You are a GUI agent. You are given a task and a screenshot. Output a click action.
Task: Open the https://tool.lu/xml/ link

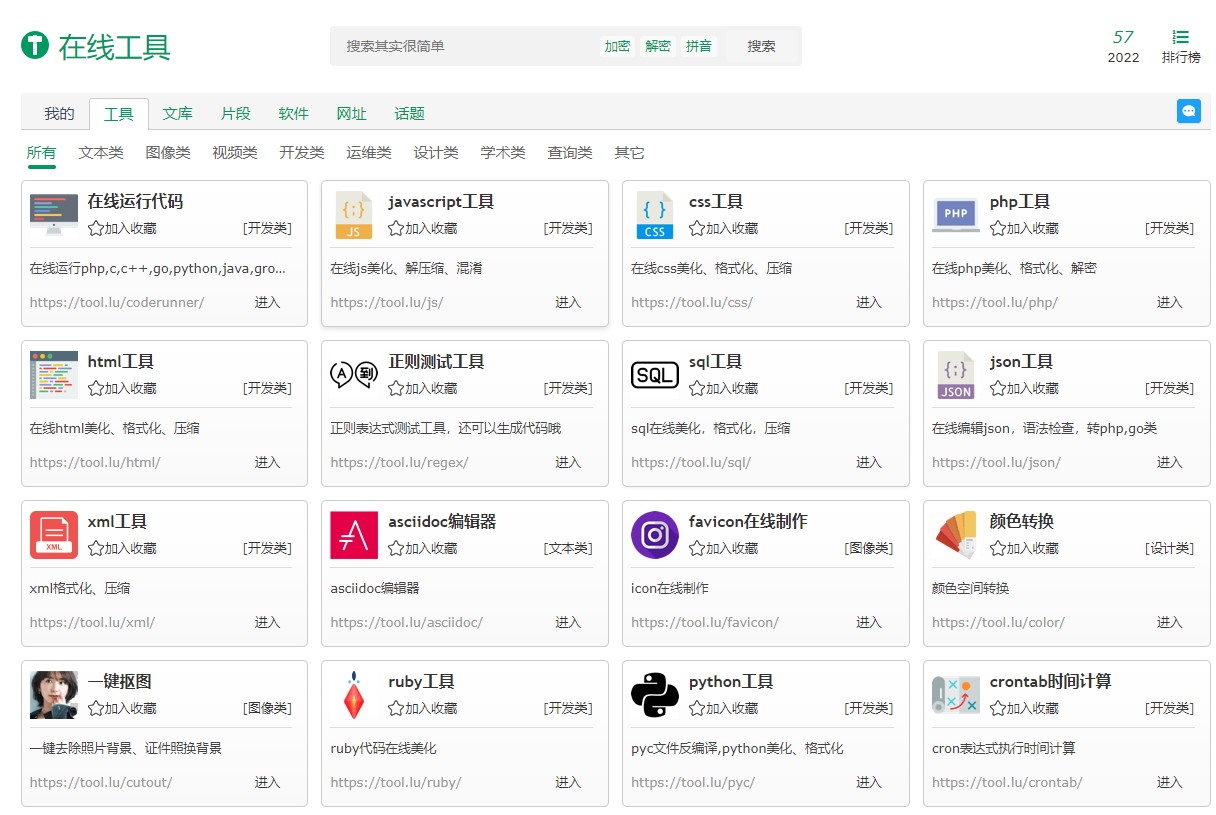coord(92,622)
